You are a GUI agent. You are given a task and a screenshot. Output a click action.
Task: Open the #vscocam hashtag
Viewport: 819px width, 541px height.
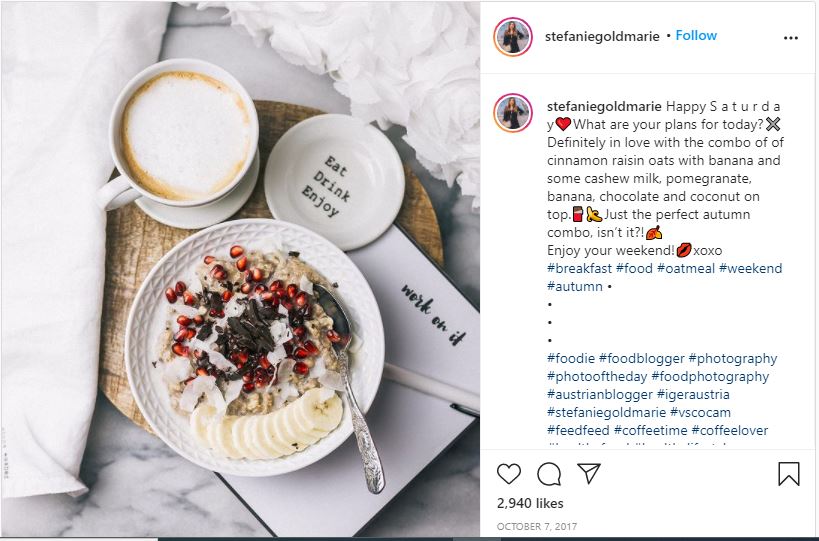click(x=700, y=413)
